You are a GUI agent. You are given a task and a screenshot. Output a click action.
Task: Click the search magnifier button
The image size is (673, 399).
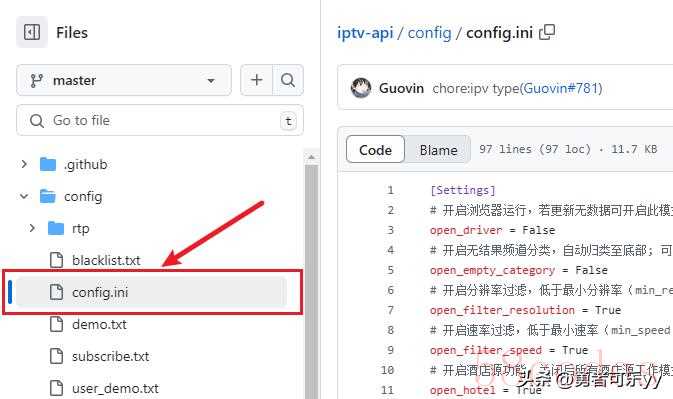(x=288, y=80)
